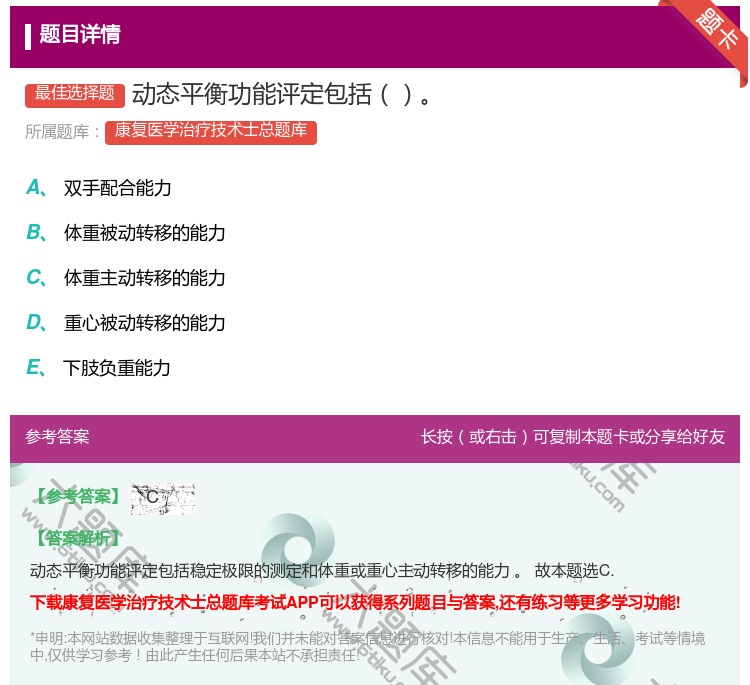Click the gray disclaimer text starting *申明
Viewport: 750px width, 685px height.
click(367, 647)
